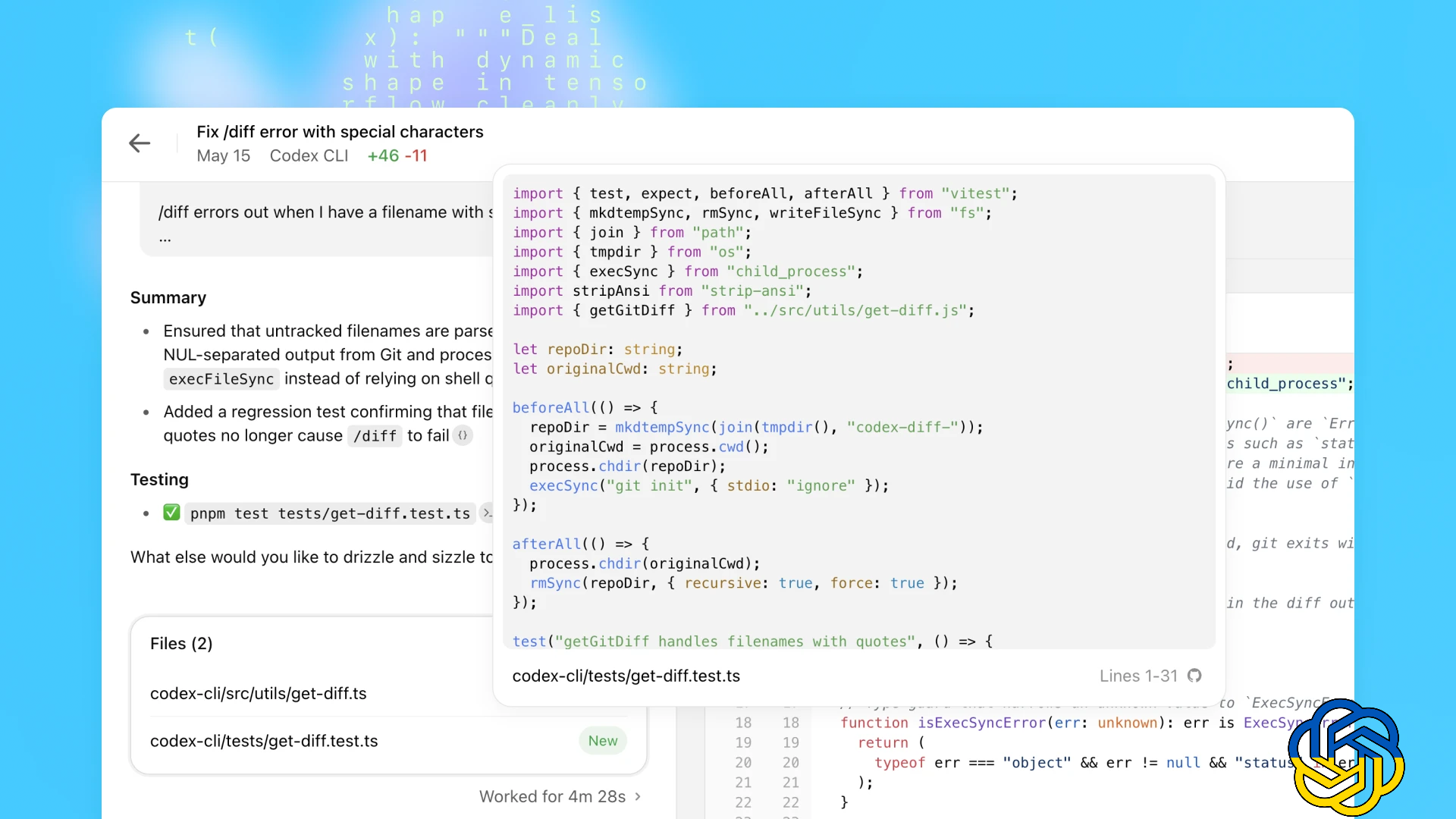Open GitHub icon beside Lines 1-31

coord(1194,676)
